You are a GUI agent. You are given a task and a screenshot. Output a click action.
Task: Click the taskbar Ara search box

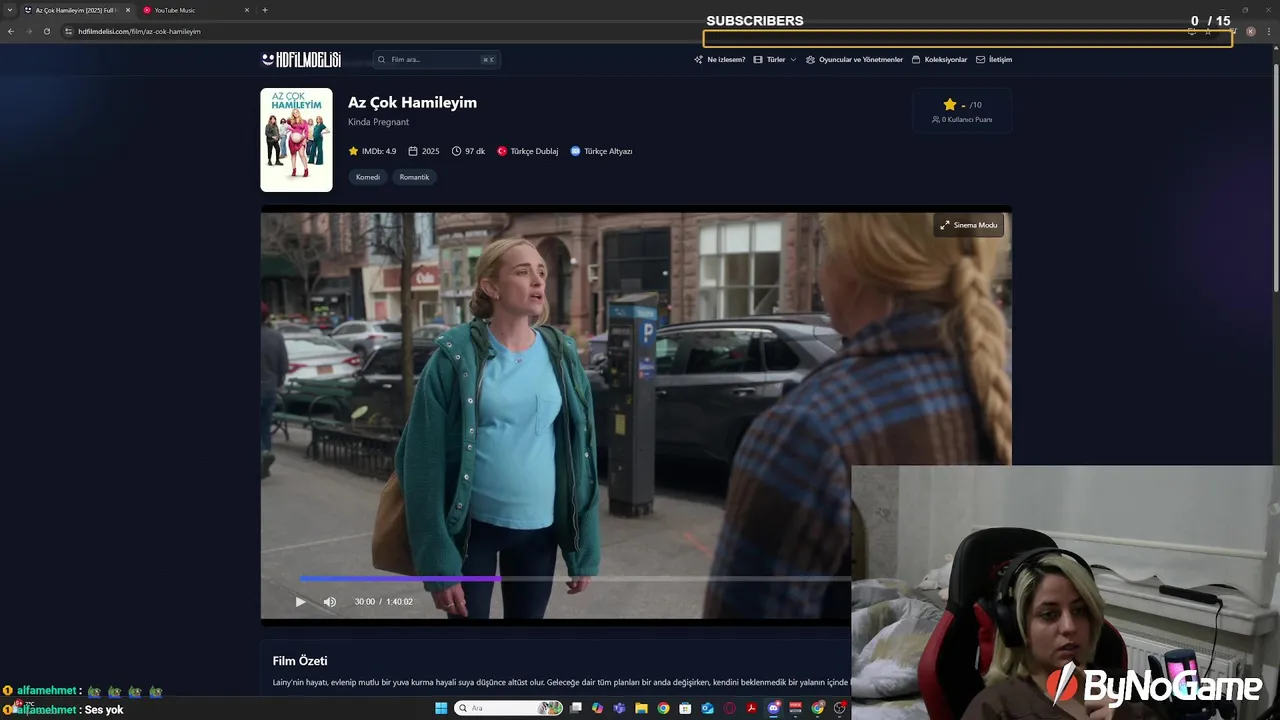click(x=508, y=708)
